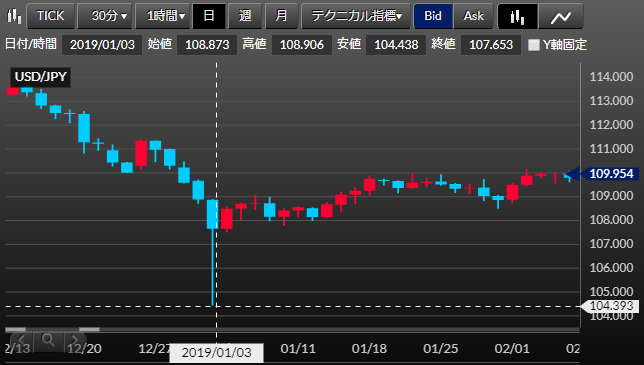Viewport: 644px width, 365px height.
Task: Open the 1時間 hour interval dropdown
Action: click(x=163, y=16)
